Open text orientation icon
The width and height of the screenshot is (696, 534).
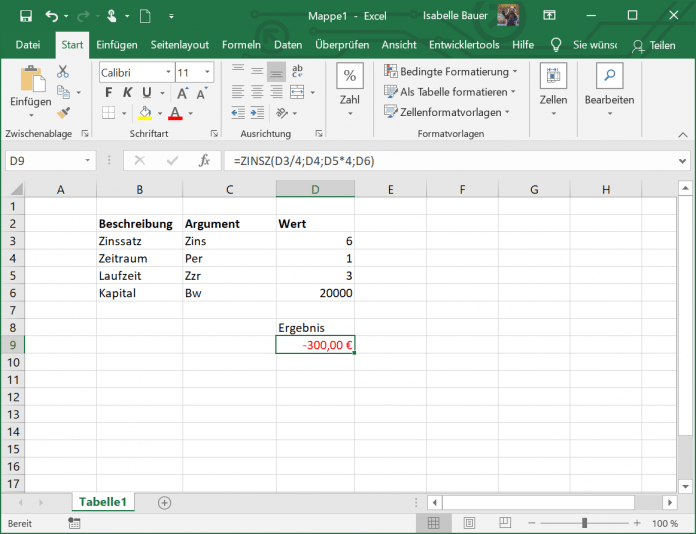[x=282, y=113]
